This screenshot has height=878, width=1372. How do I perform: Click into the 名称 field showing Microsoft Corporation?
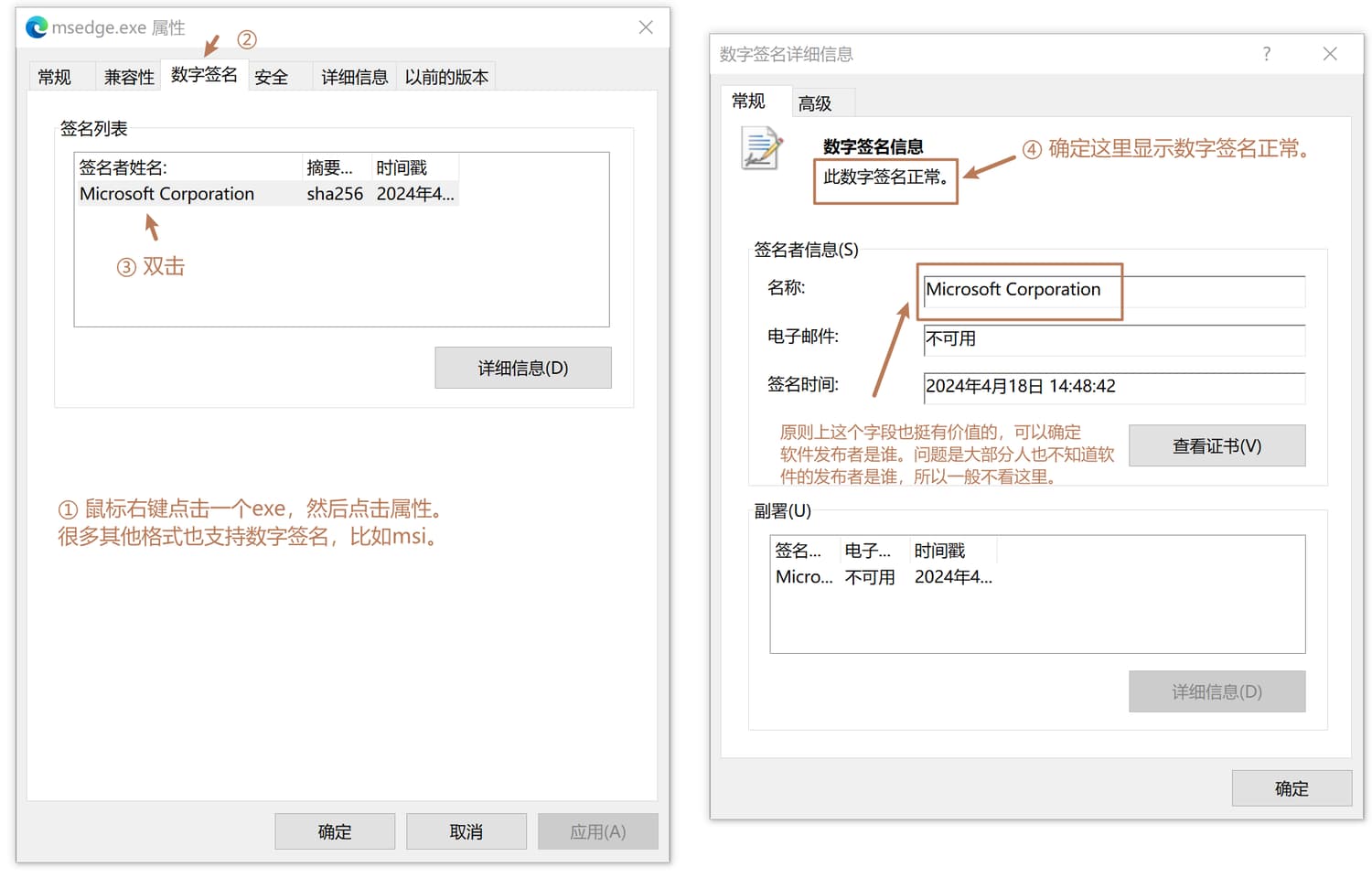pos(1113,290)
